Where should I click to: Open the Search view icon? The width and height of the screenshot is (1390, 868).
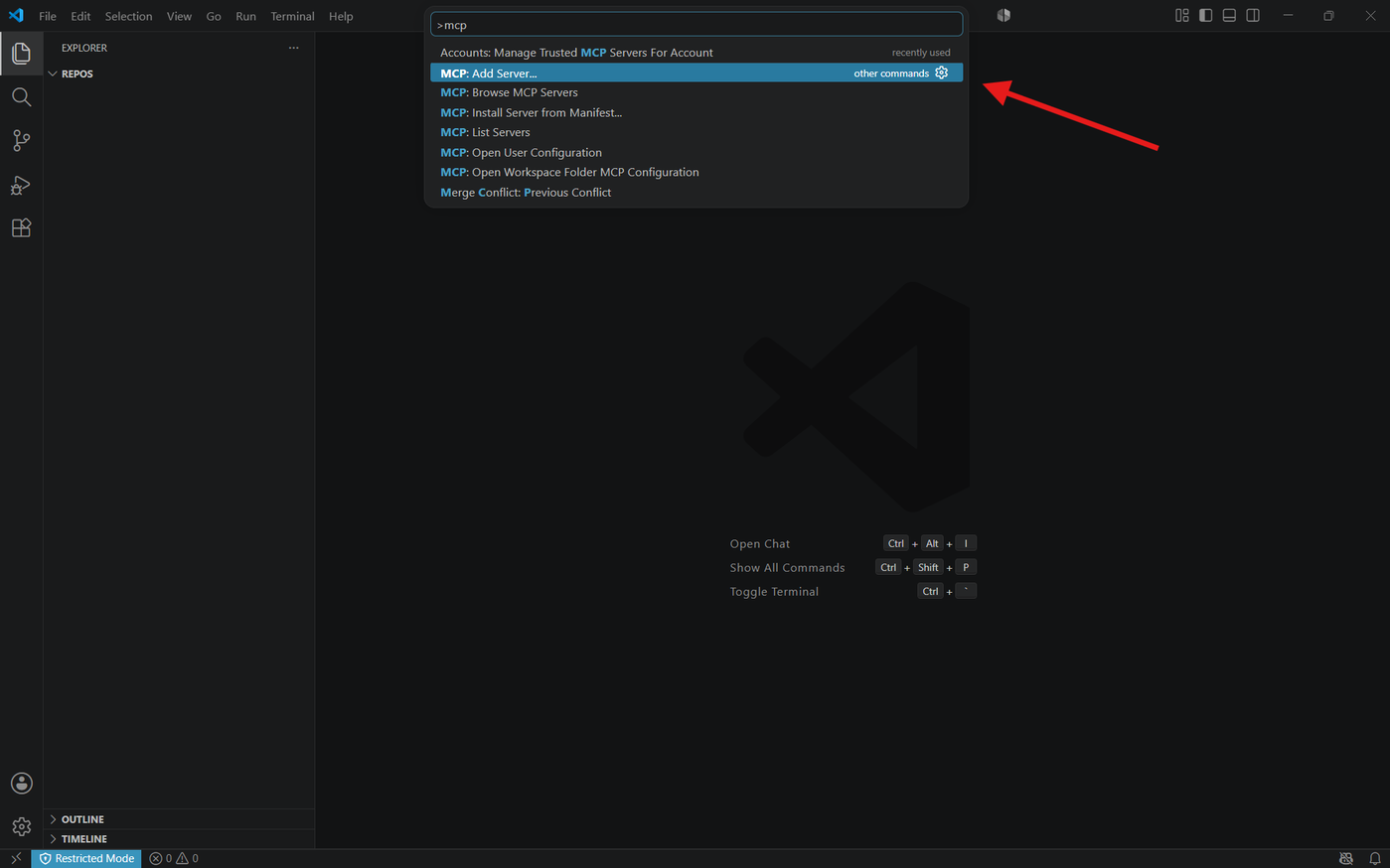pyautogui.click(x=21, y=96)
